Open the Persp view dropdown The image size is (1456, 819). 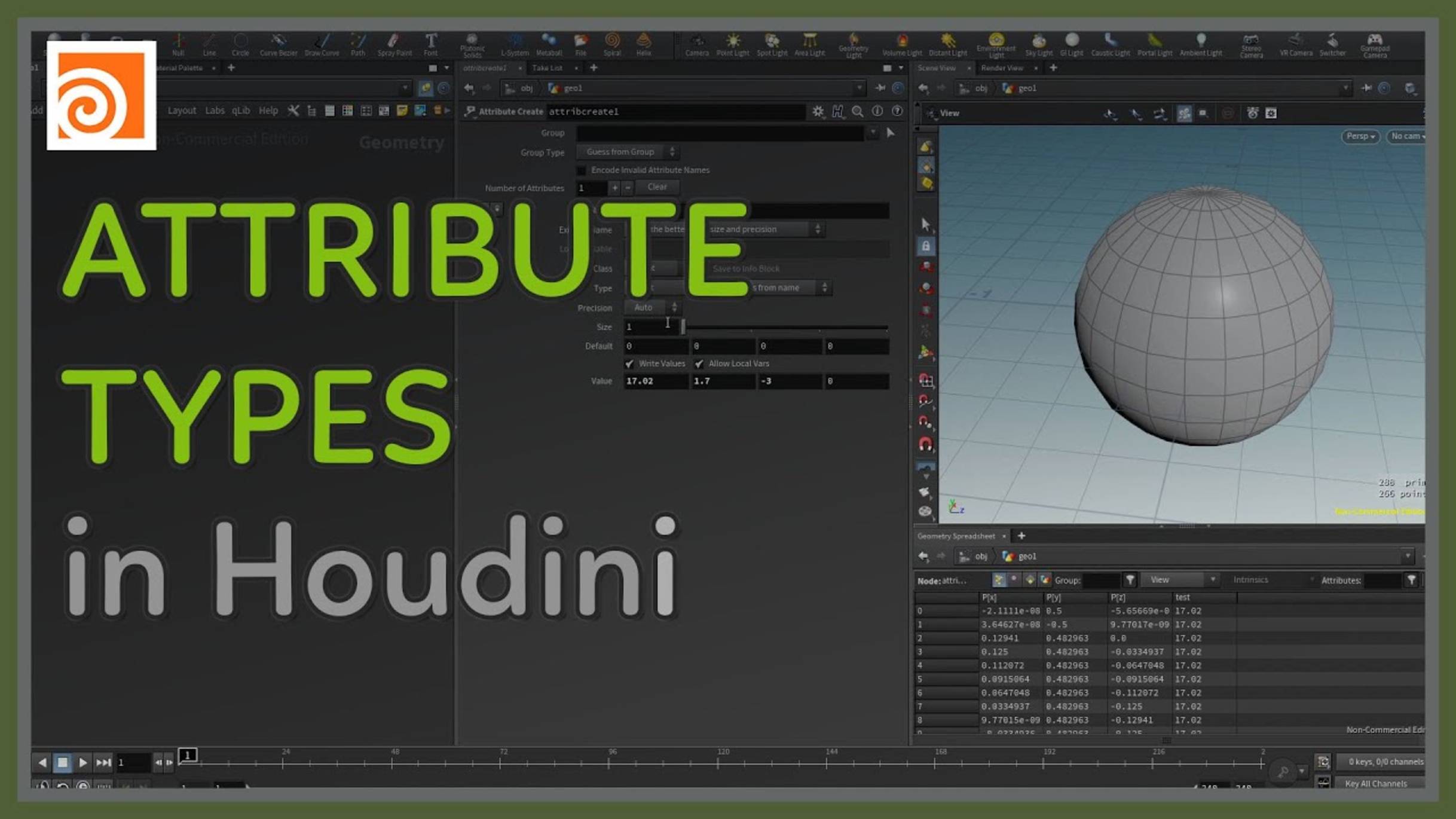point(1360,136)
